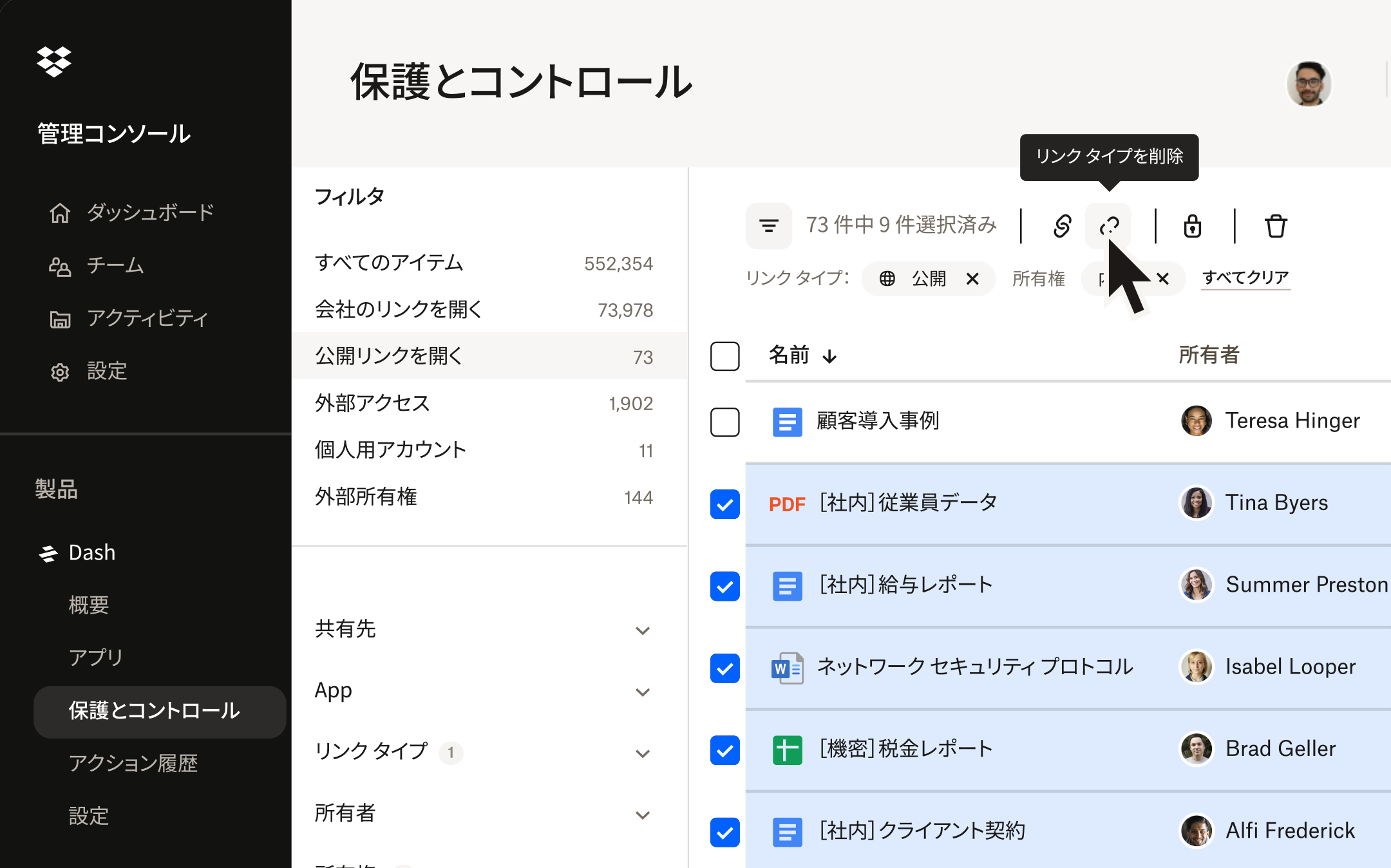The height and width of the screenshot is (868, 1391).
Task: Open the チーム people icon
Action: point(60,266)
